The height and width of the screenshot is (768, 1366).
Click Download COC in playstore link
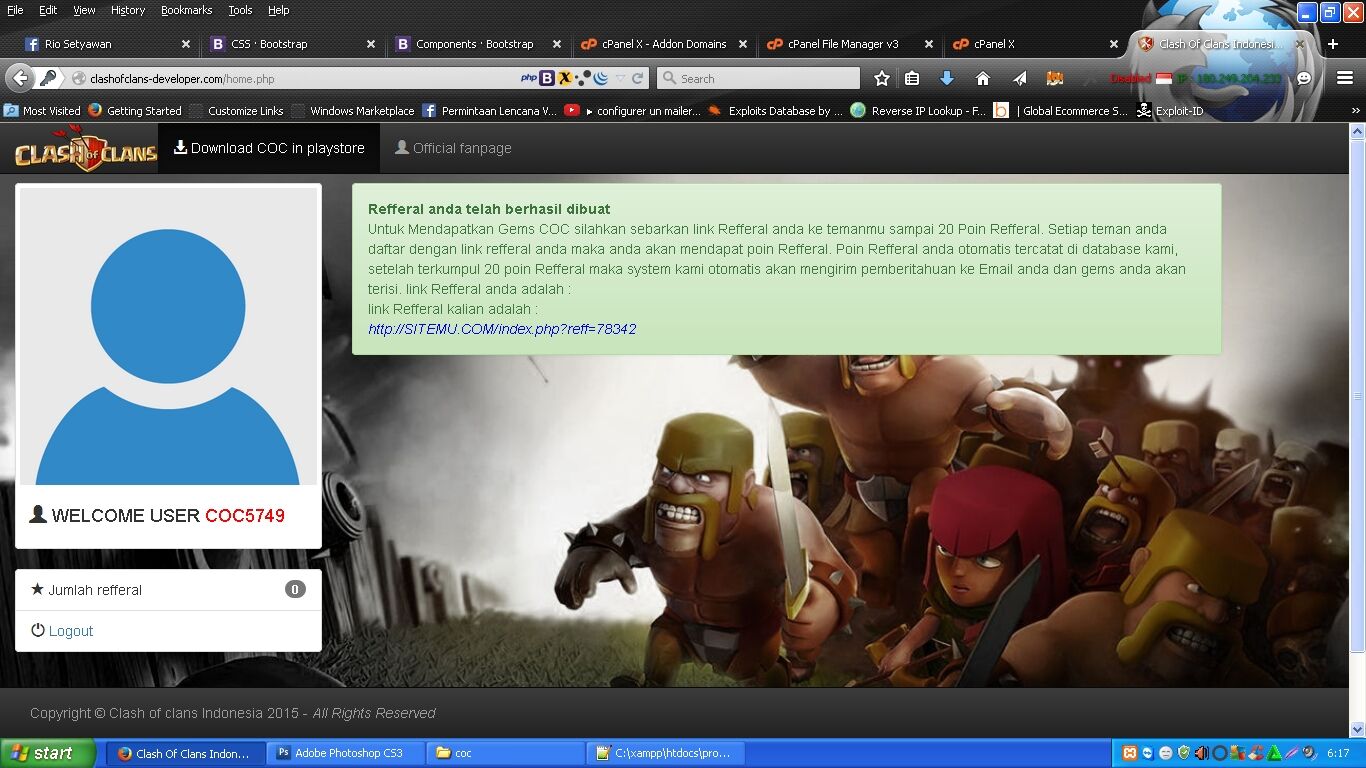(269, 148)
